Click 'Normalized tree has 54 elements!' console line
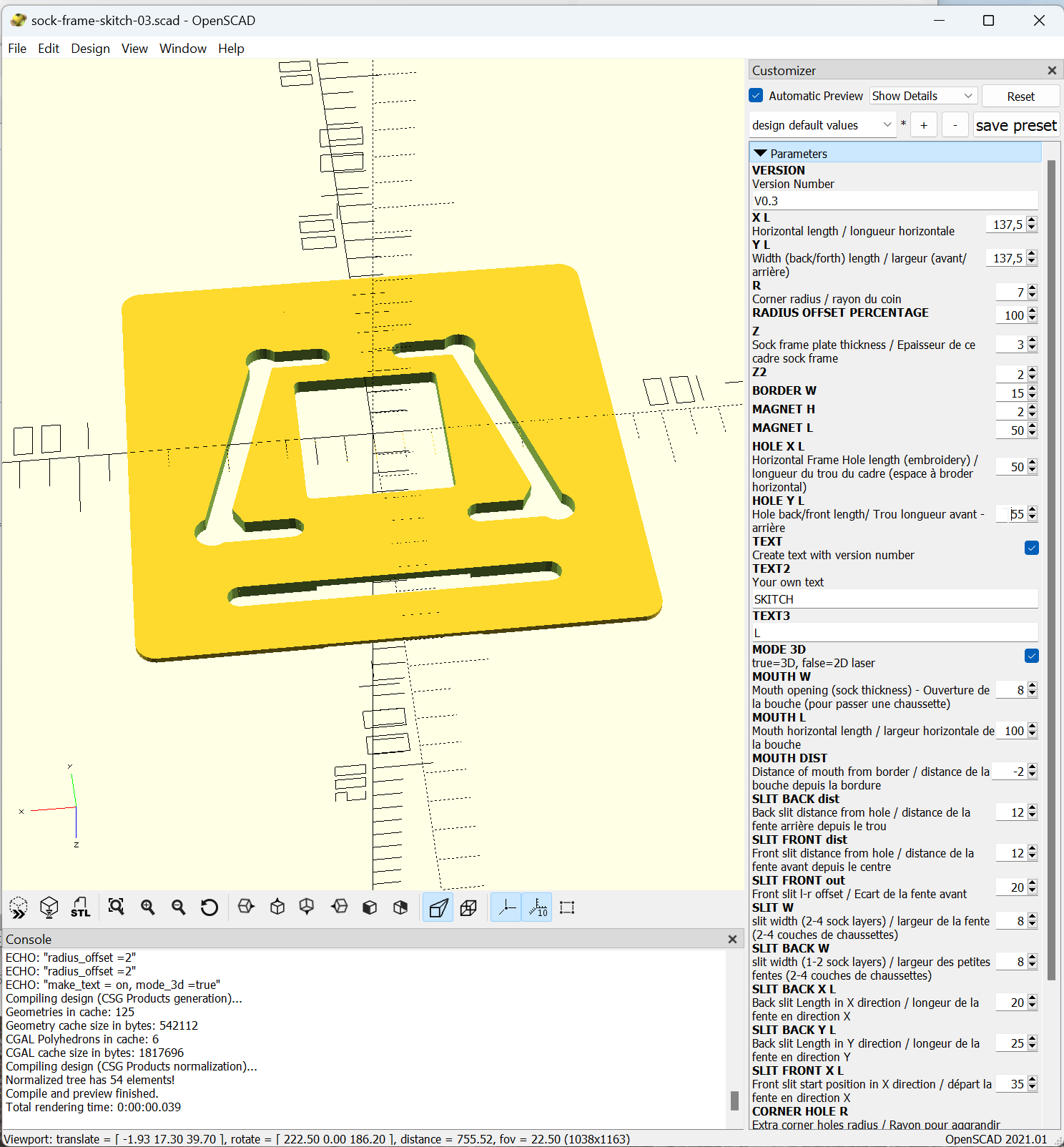1064x1147 pixels. tap(90, 1080)
